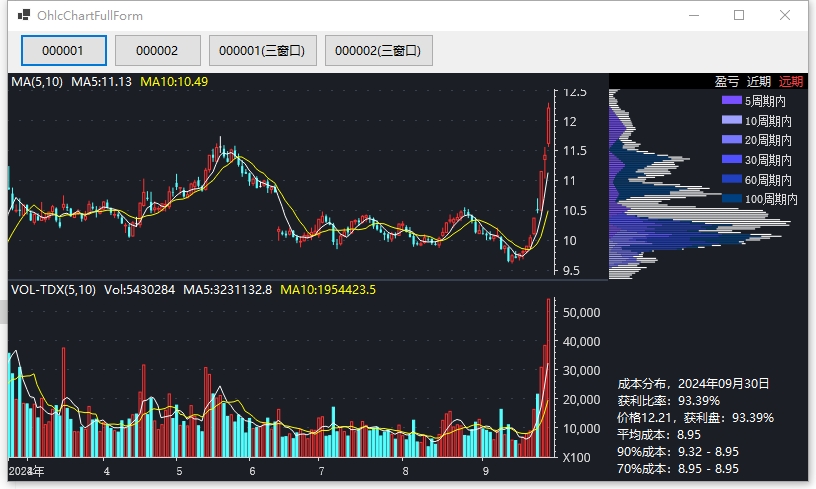816x489 pixels.
Task: Click the MA10:1954423.5 volume label
Action: [328, 290]
